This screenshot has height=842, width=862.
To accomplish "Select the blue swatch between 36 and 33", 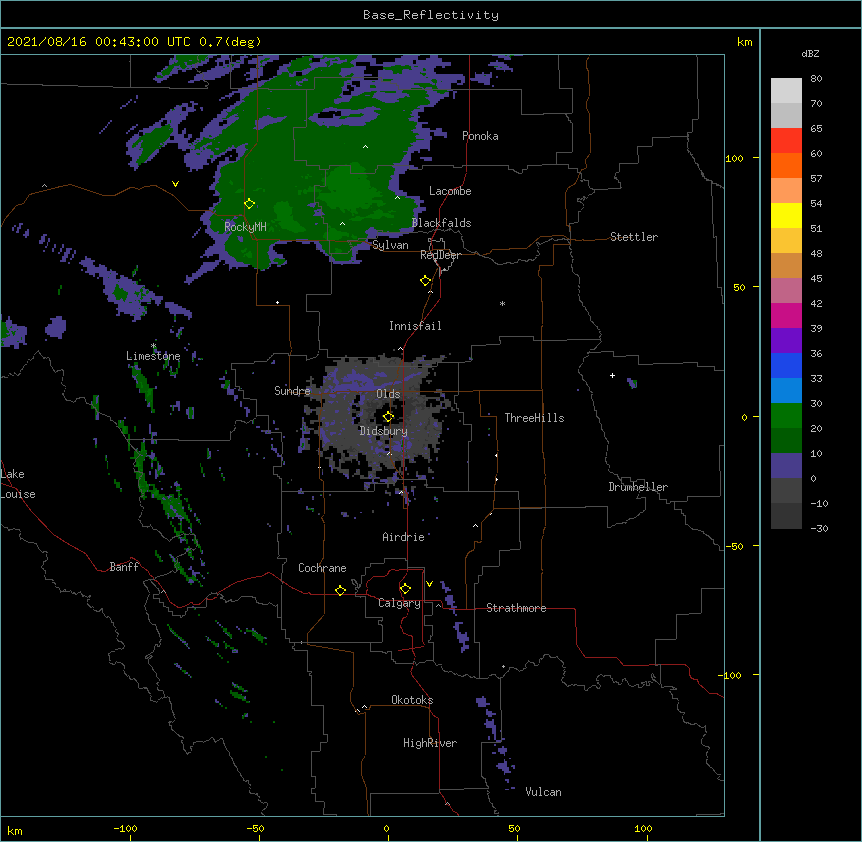I will click(786, 365).
